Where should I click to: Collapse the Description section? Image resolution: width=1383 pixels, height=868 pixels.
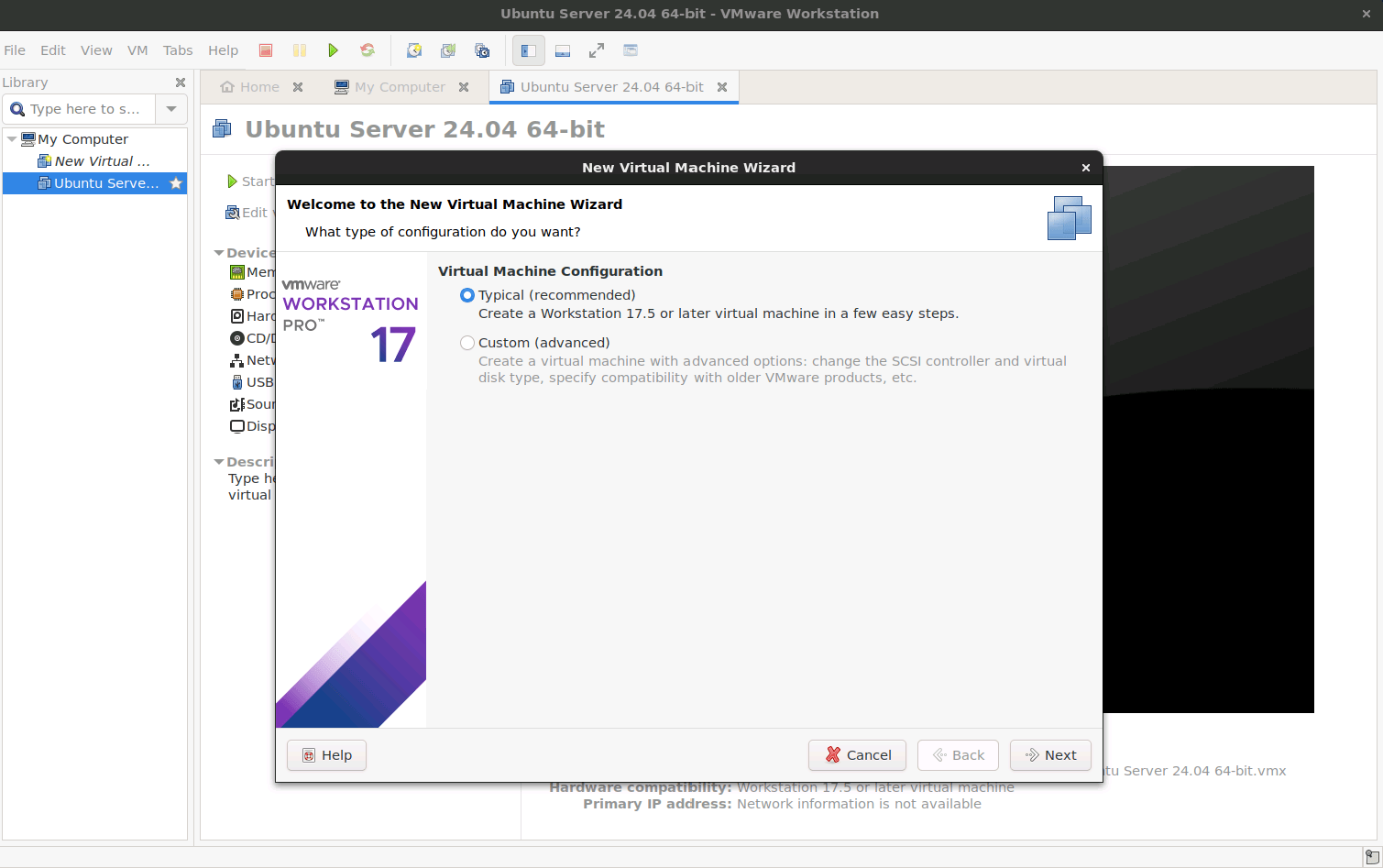pos(219,462)
